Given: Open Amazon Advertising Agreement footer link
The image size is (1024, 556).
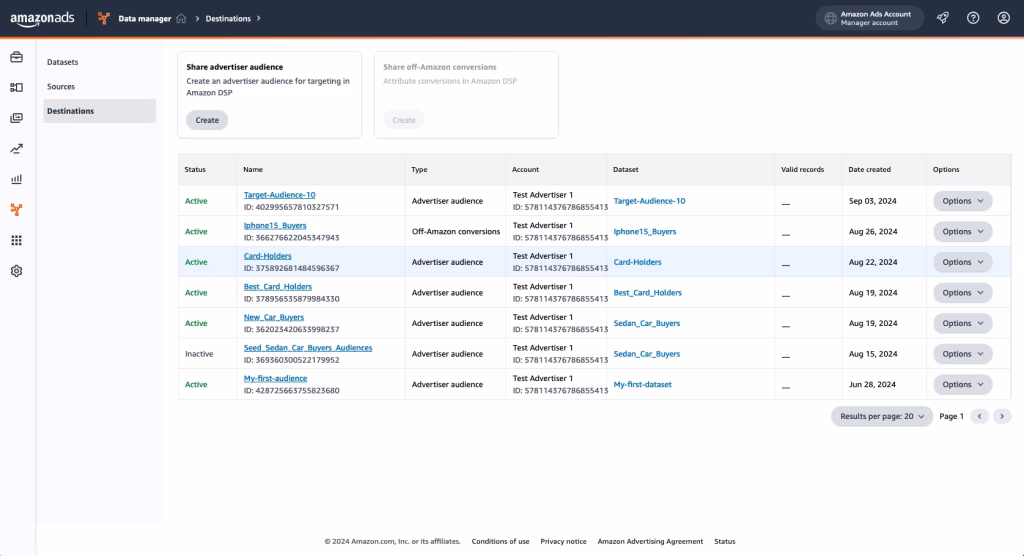Looking at the screenshot, I should (x=650, y=542).
